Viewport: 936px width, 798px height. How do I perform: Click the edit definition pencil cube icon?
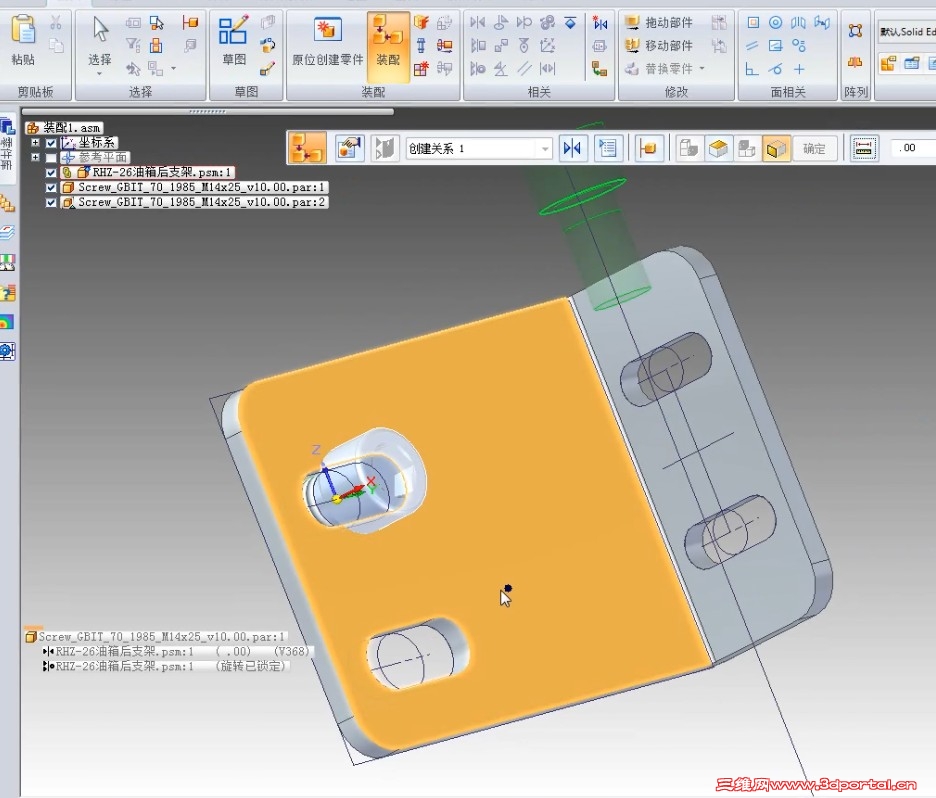(x=267, y=69)
